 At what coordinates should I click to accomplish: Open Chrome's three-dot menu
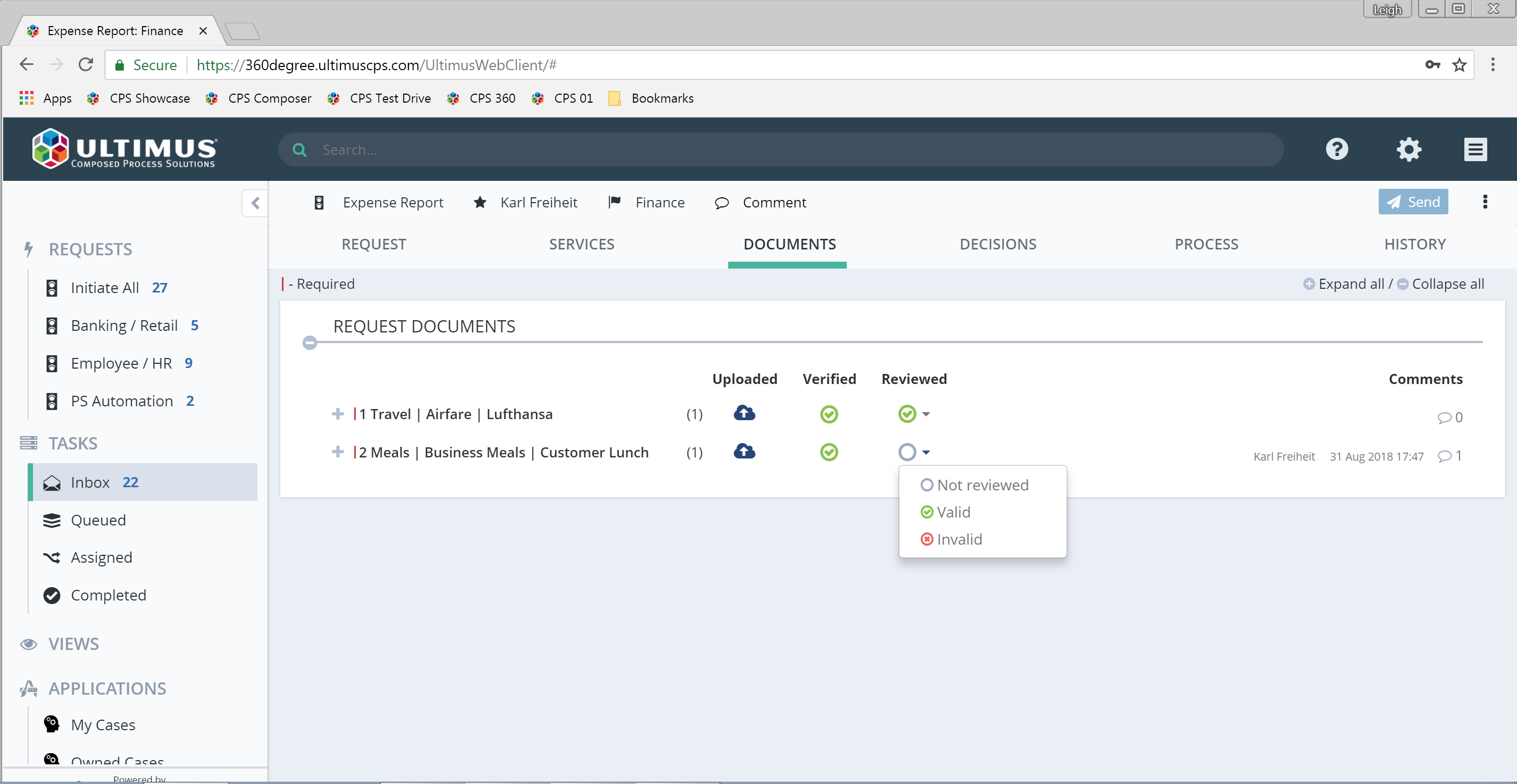click(1493, 65)
